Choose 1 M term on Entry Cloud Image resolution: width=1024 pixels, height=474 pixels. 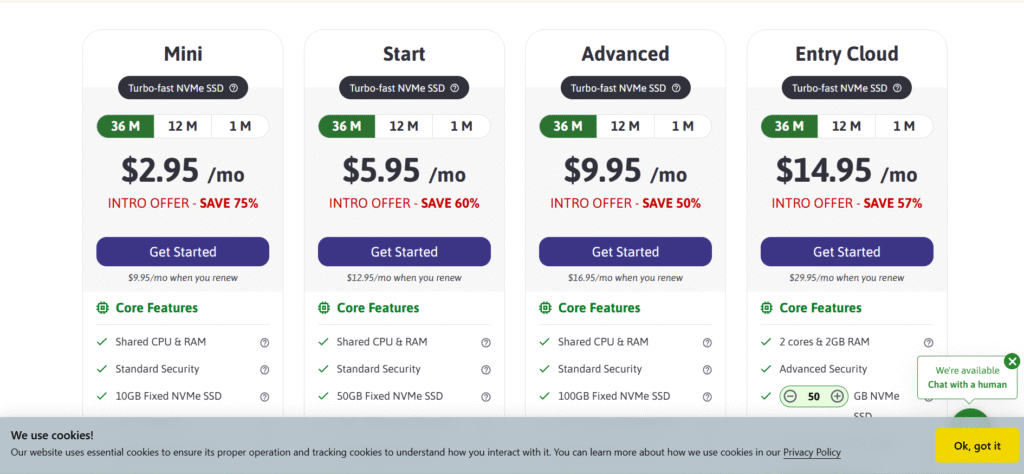(904, 126)
